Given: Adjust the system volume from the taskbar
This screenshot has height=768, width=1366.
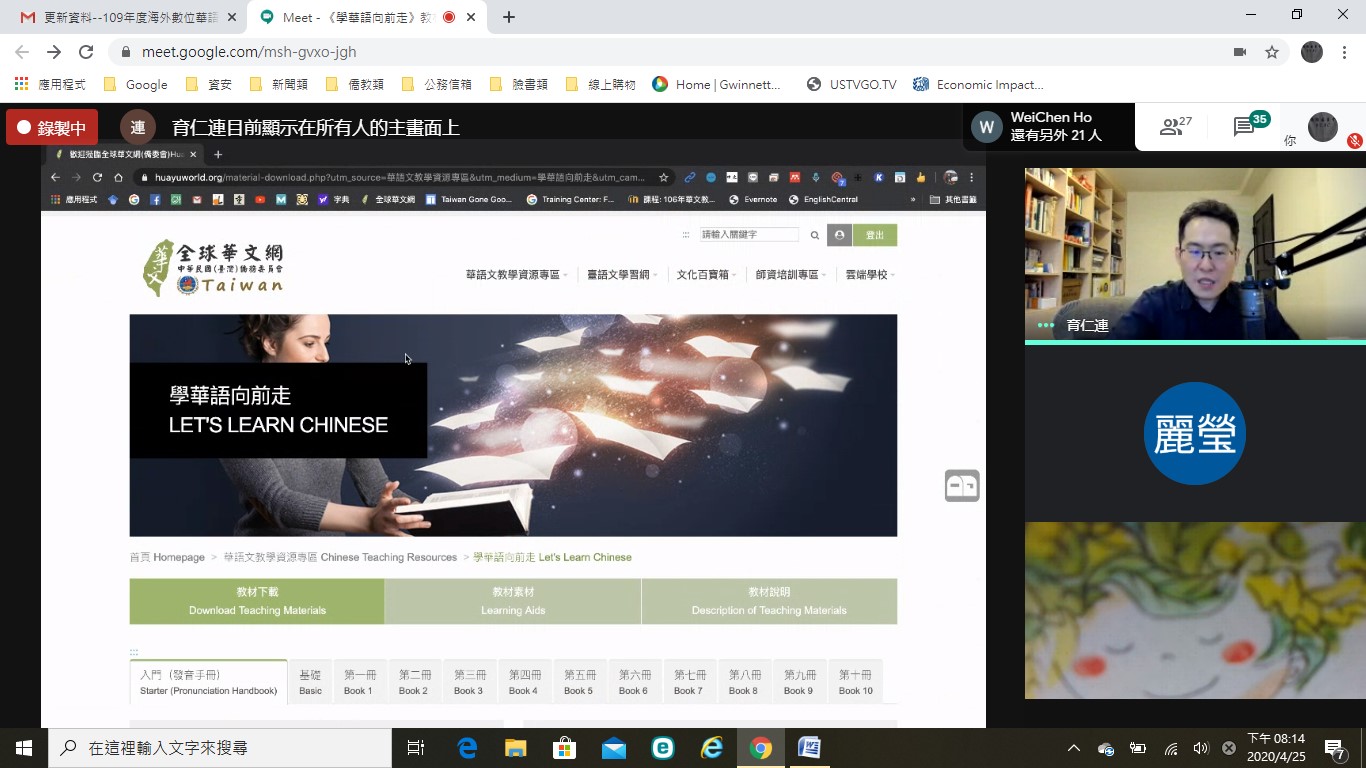Looking at the screenshot, I should pos(1201,748).
